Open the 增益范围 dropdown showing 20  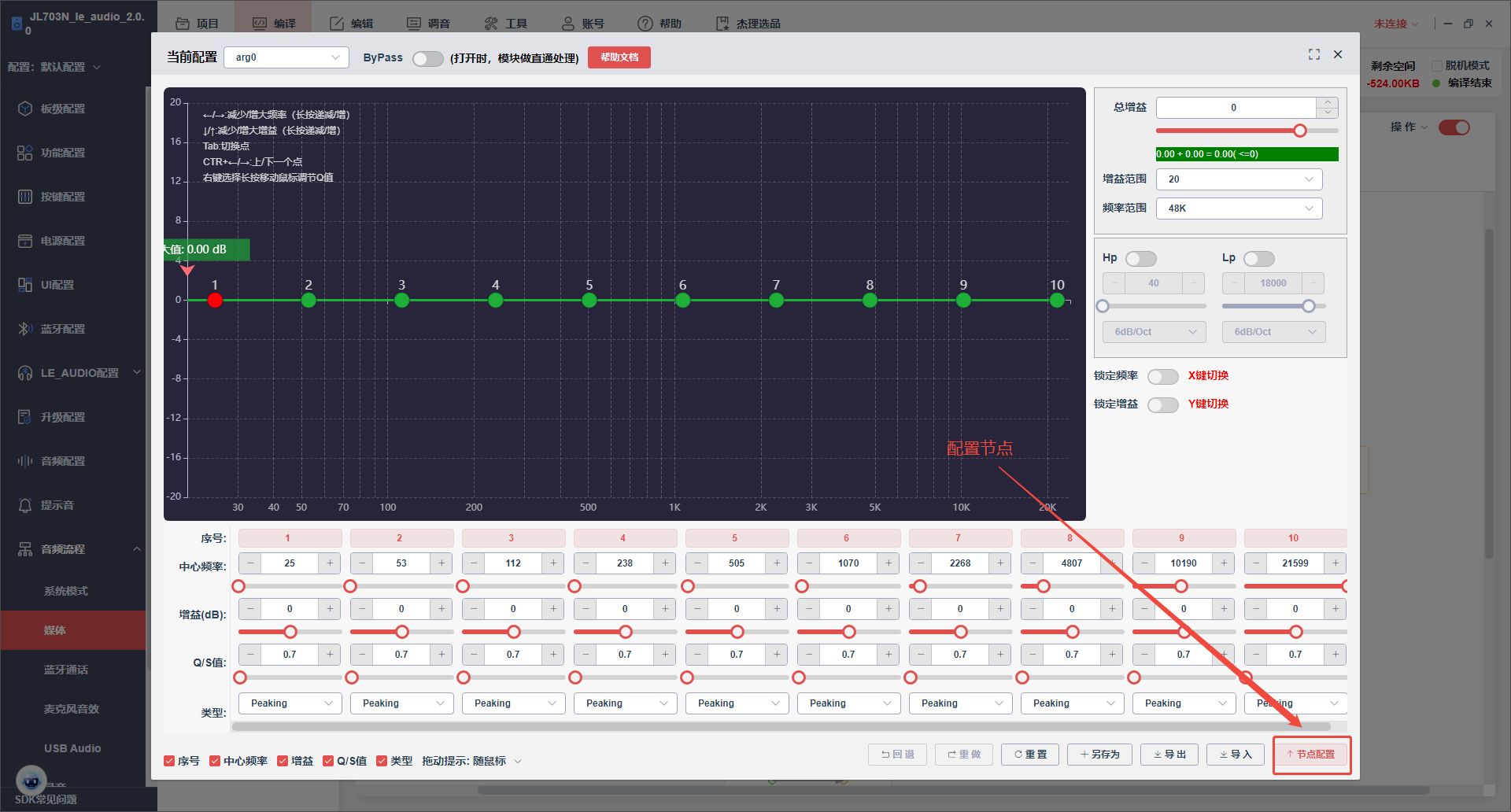(x=1239, y=179)
